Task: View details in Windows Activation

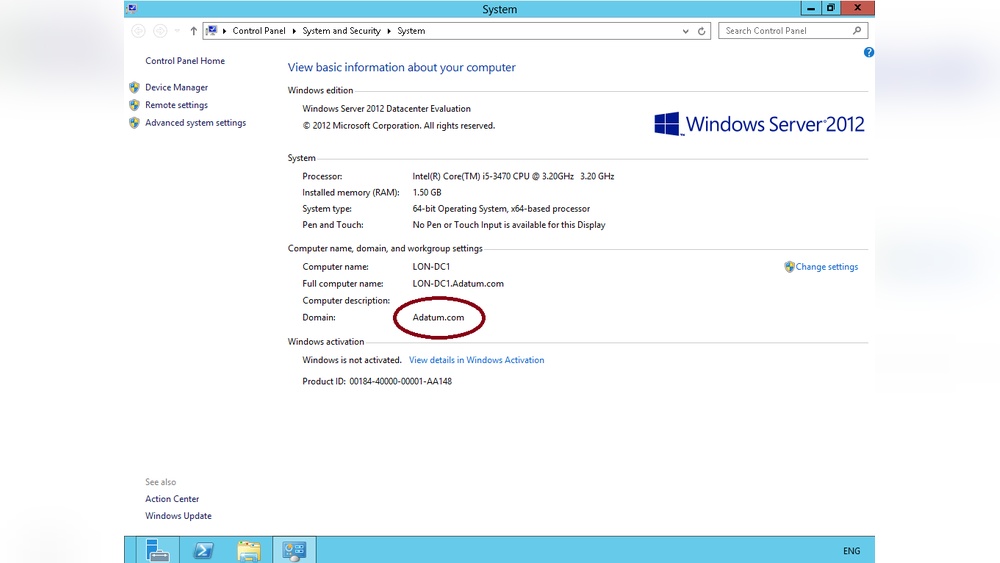Action: point(476,360)
